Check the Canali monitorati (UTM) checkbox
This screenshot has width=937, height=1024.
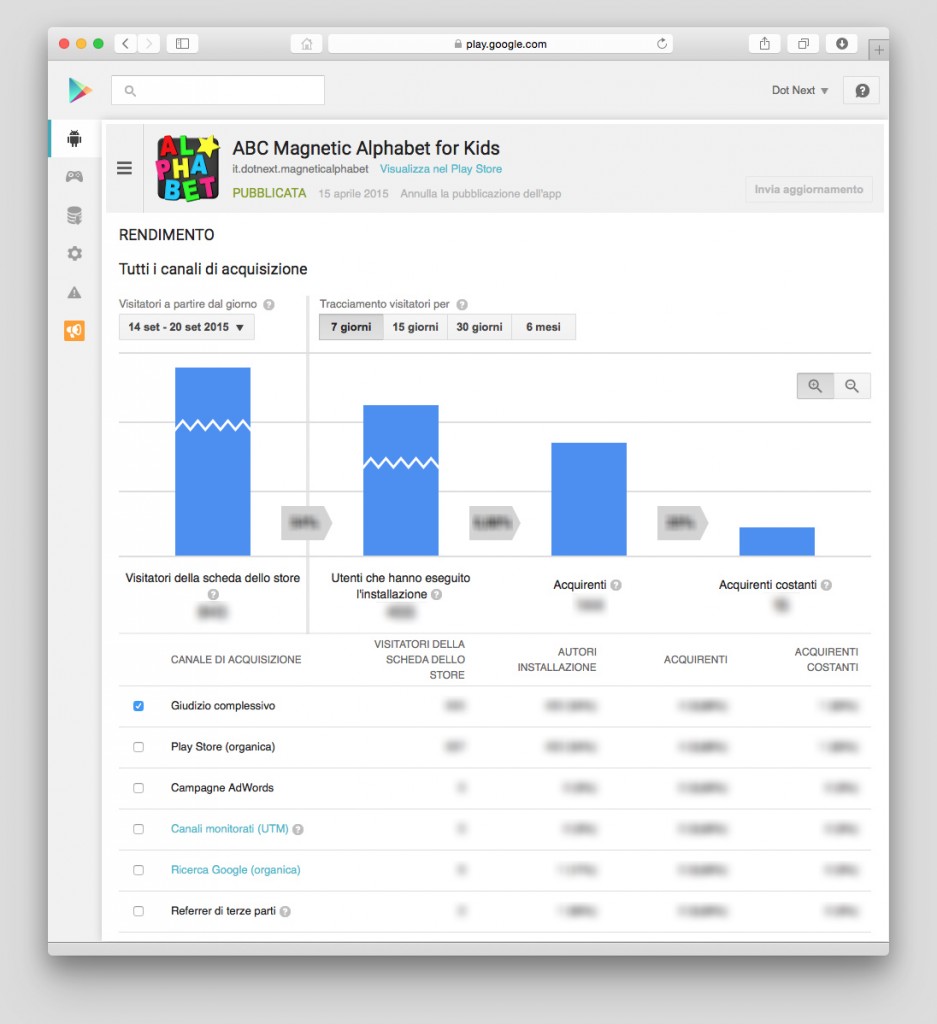138,829
